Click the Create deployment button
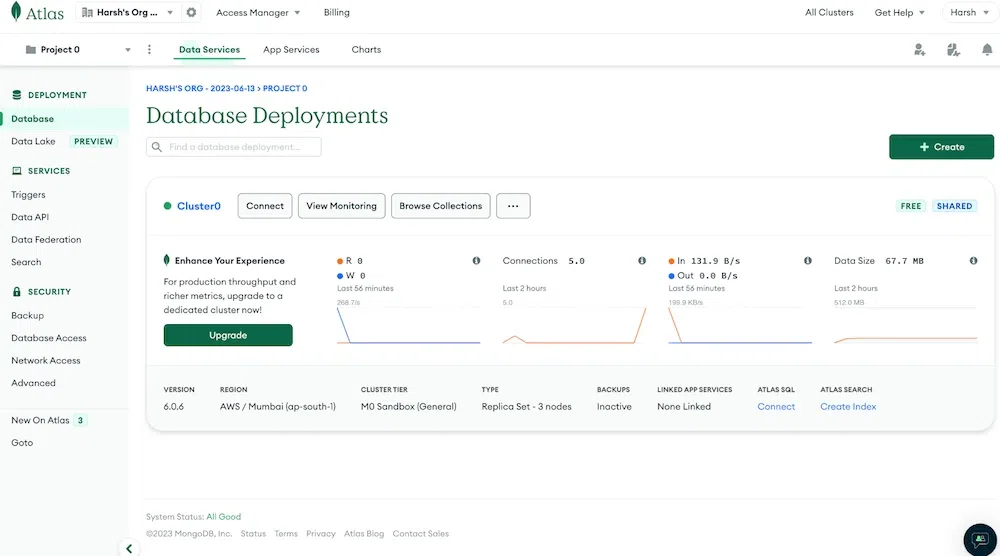The width and height of the screenshot is (1000, 556). (x=941, y=147)
